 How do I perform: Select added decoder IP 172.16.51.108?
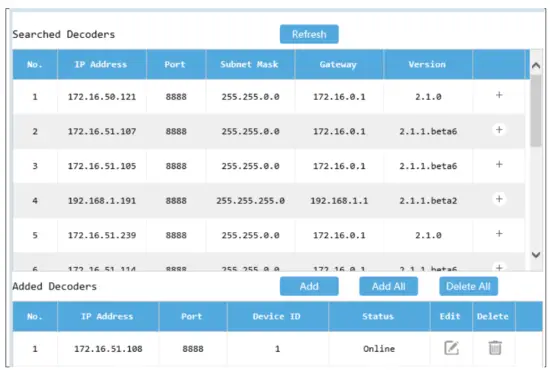(x=108, y=349)
